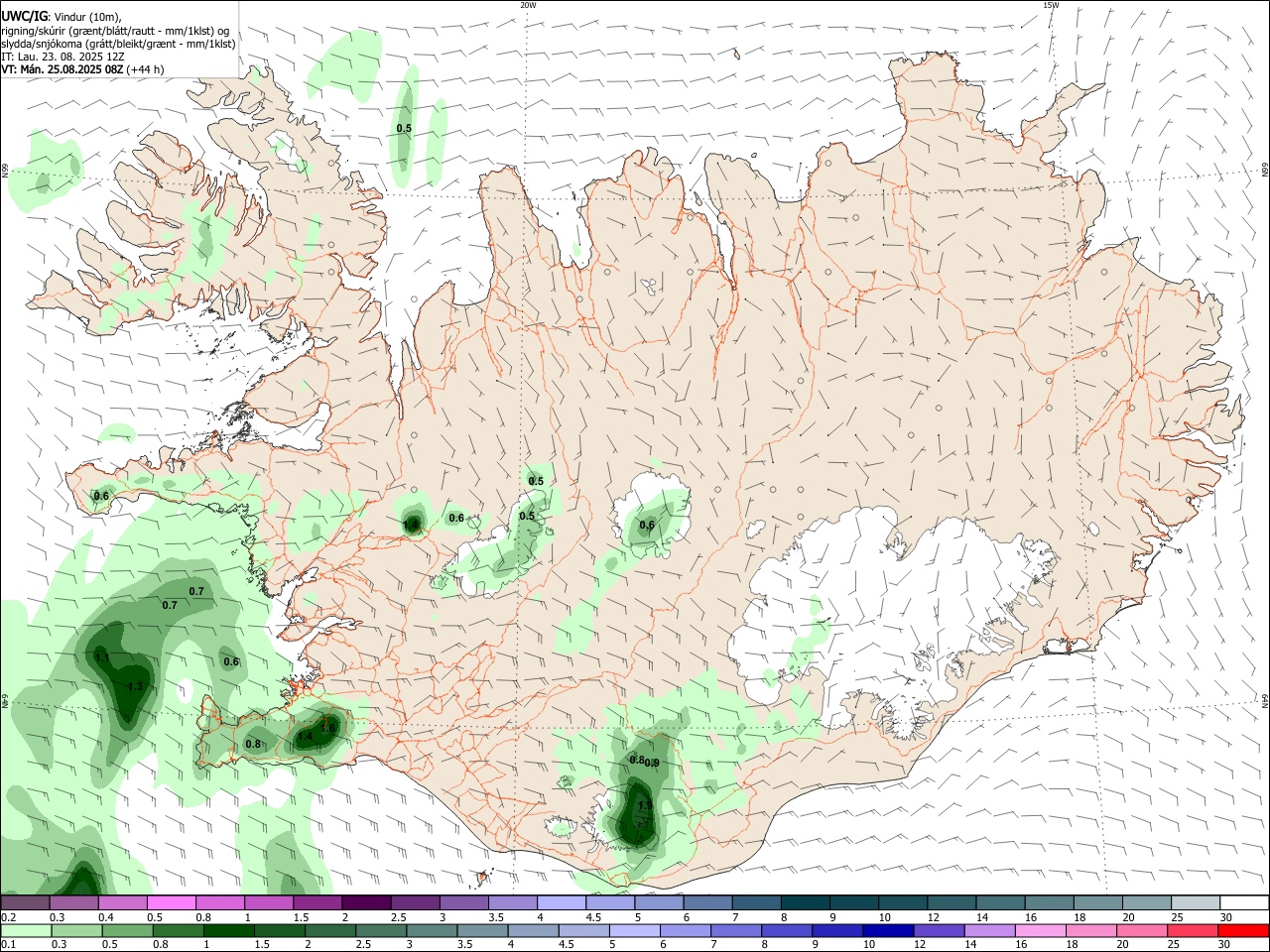Click the 'VT: Mán. 25.08.2025 08Z (+44 h)' line
Viewport: 1270px width, 952px height.
[x=83, y=69]
